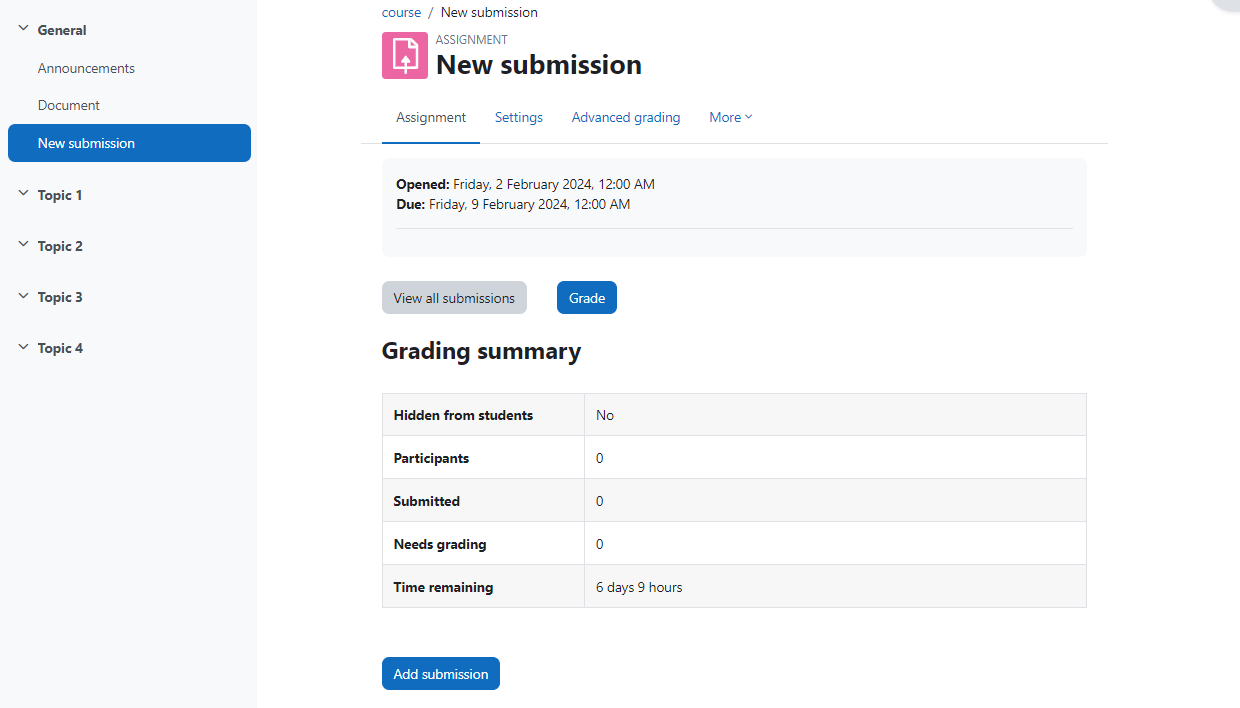This screenshot has height=708, width=1240.
Task: Click the Grade button
Action: [586, 297]
